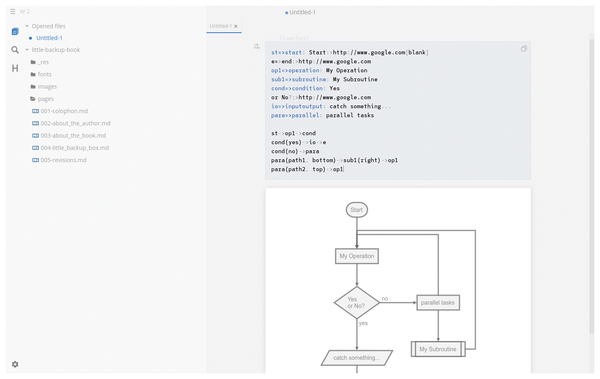
Task: Open settings gear icon
Action: [15, 364]
